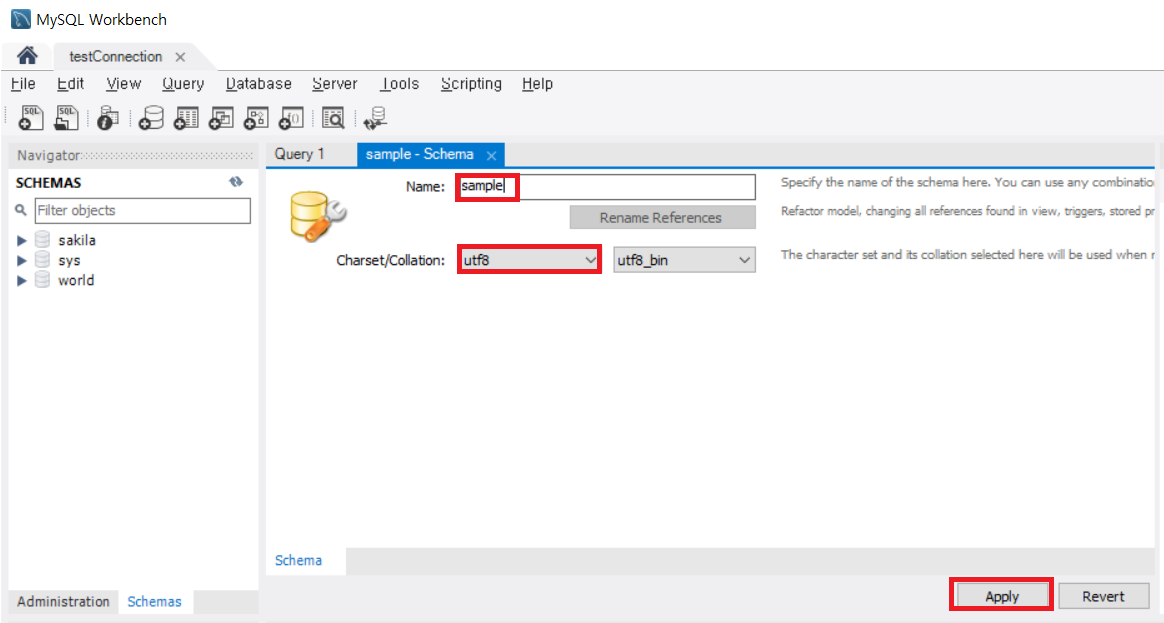Viewport: 1164px width, 623px height.
Task: Click the create new function icon
Action: pos(291,117)
